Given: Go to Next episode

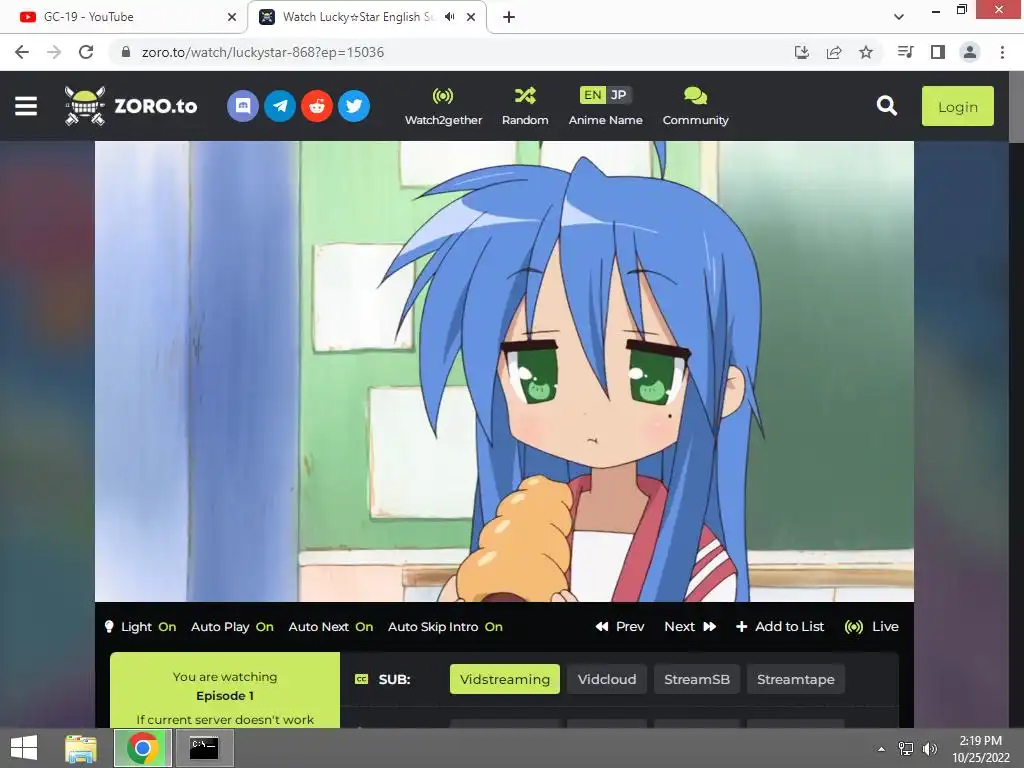Looking at the screenshot, I should (x=690, y=627).
